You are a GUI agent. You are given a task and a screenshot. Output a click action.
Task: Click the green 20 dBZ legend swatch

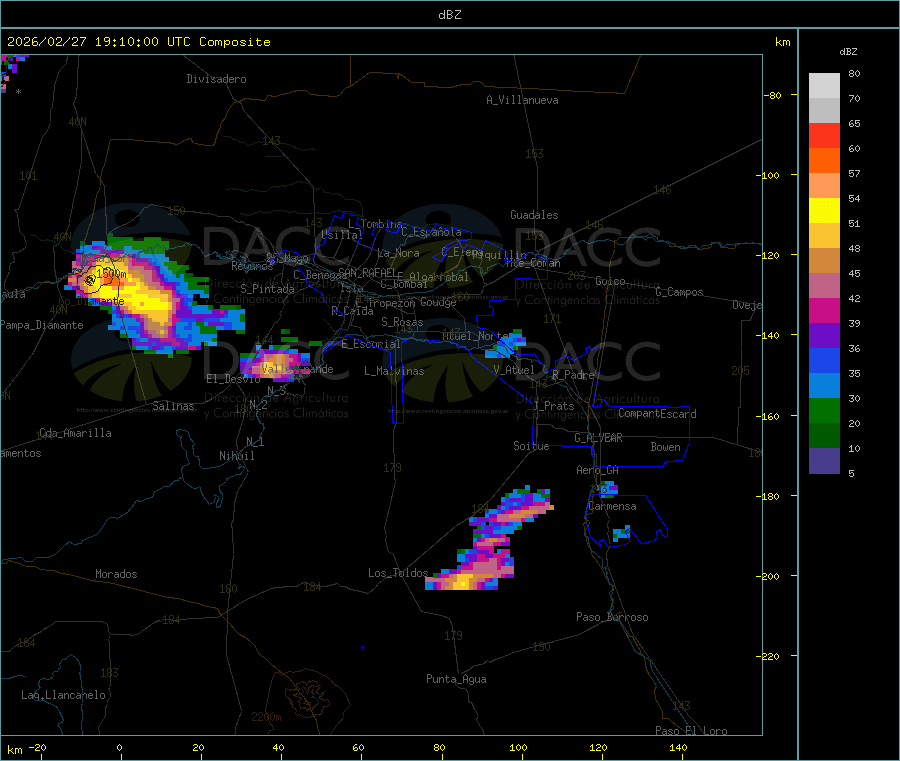(x=824, y=410)
